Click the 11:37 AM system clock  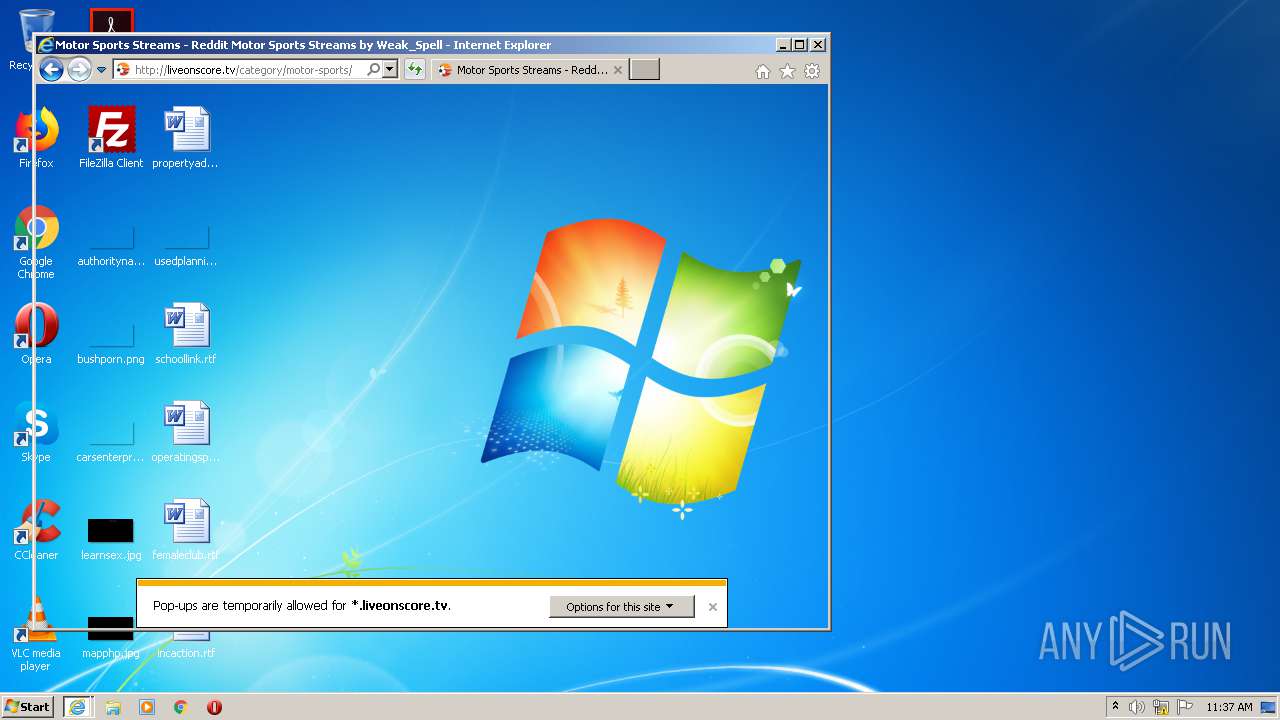click(x=1229, y=707)
